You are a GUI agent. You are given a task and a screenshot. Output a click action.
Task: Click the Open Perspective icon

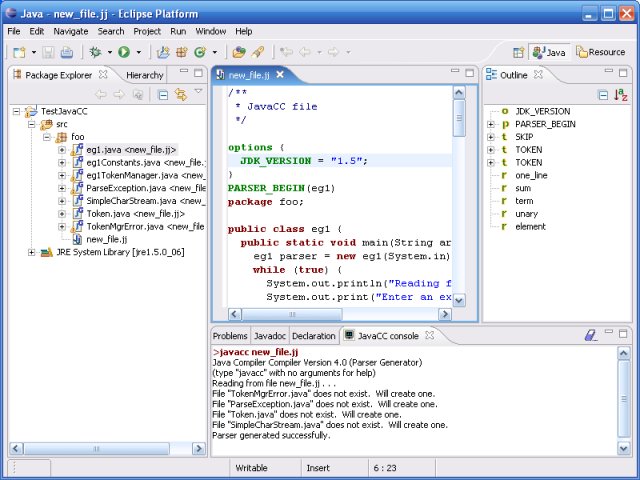[x=518, y=52]
